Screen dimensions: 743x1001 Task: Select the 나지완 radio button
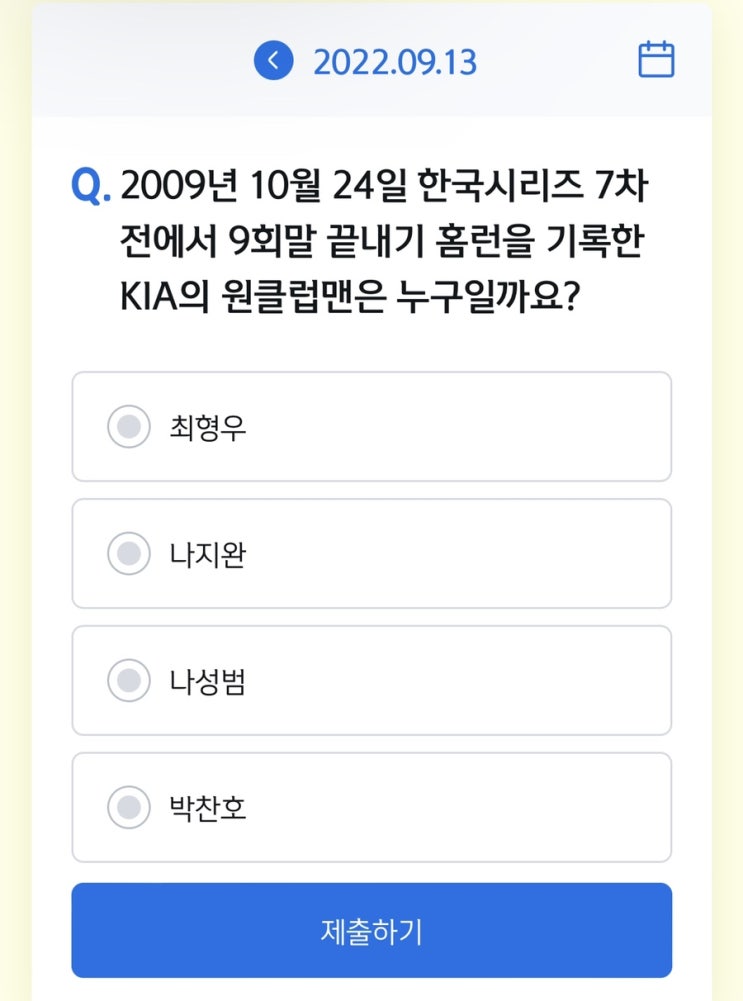click(128, 554)
